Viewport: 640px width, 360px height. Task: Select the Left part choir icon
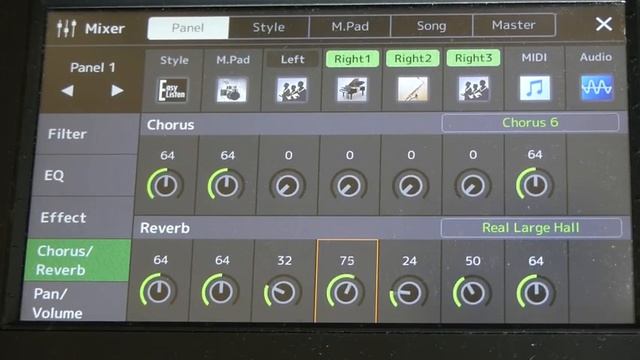pyautogui.click(x=292, y=89)
